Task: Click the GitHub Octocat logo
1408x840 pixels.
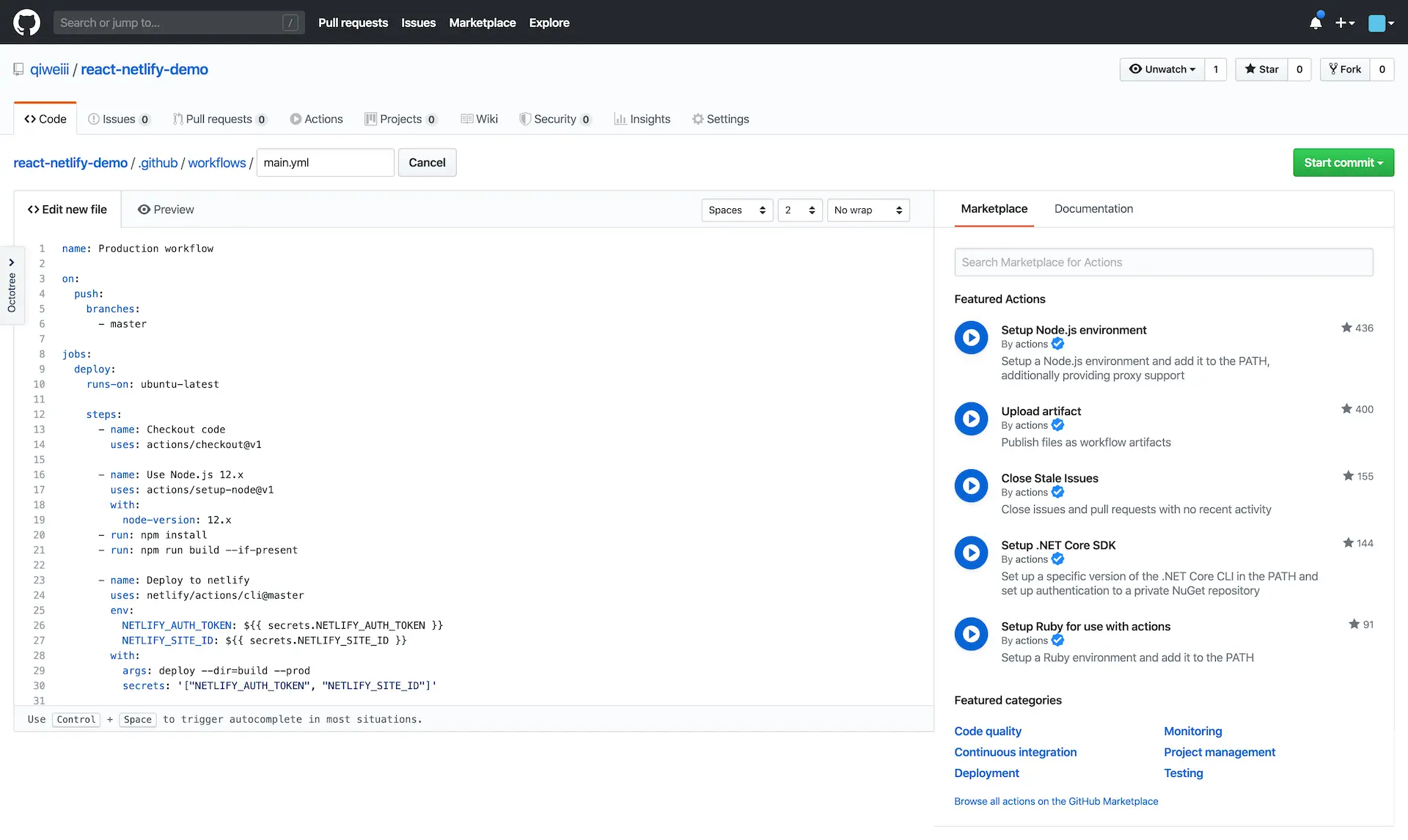Action: (26, 23)
